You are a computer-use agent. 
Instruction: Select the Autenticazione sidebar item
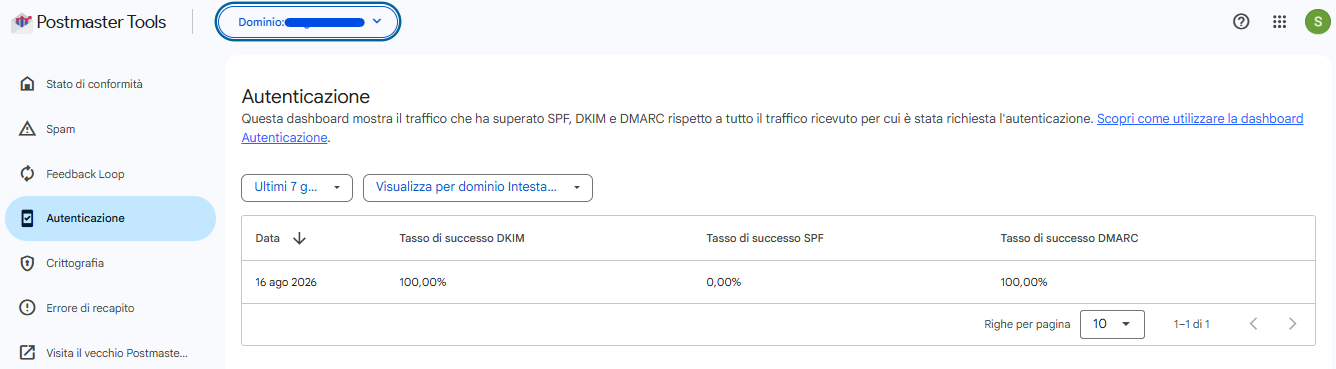[x=110, y=218]
